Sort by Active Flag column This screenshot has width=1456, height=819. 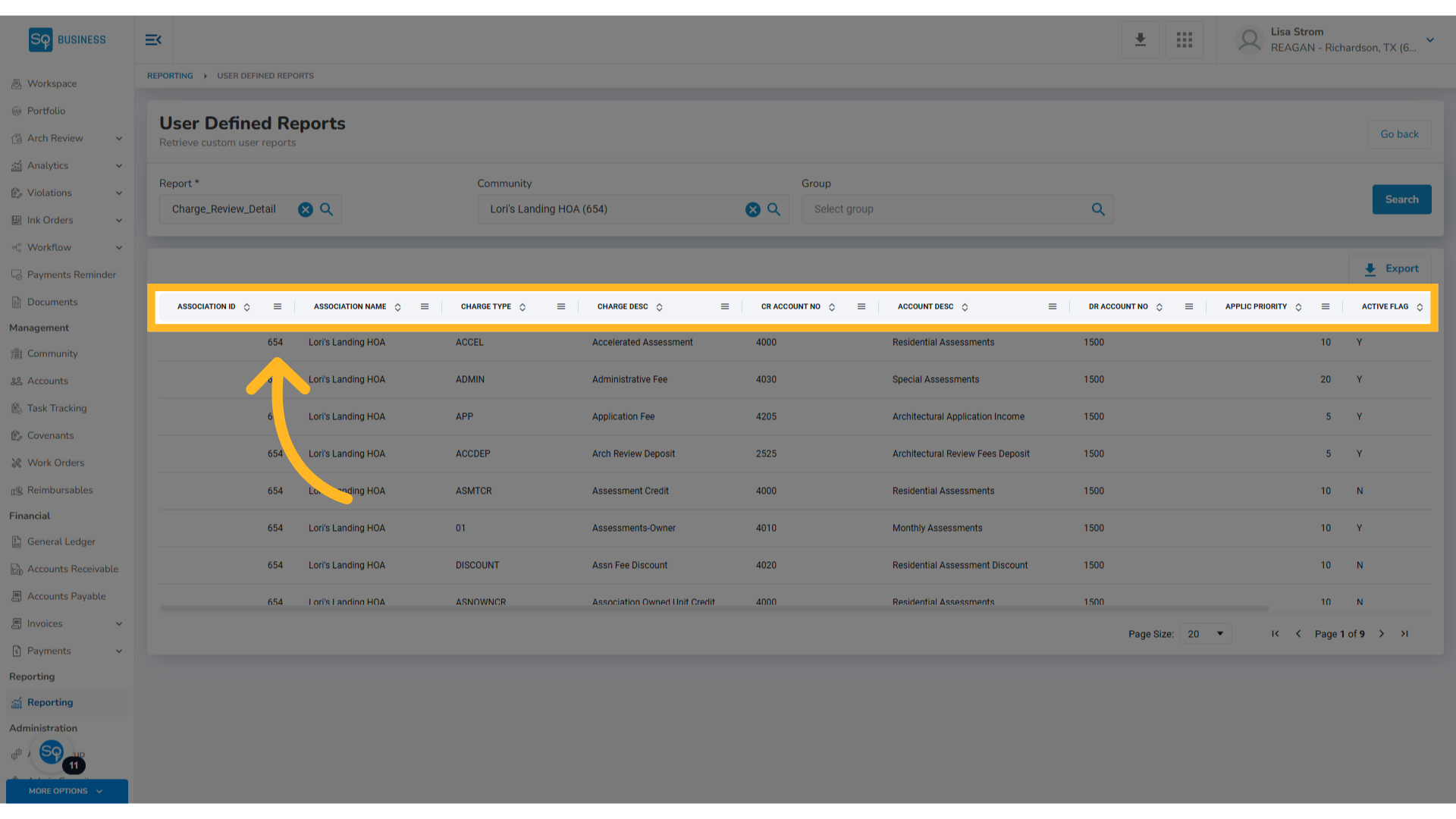[1420, 307]
